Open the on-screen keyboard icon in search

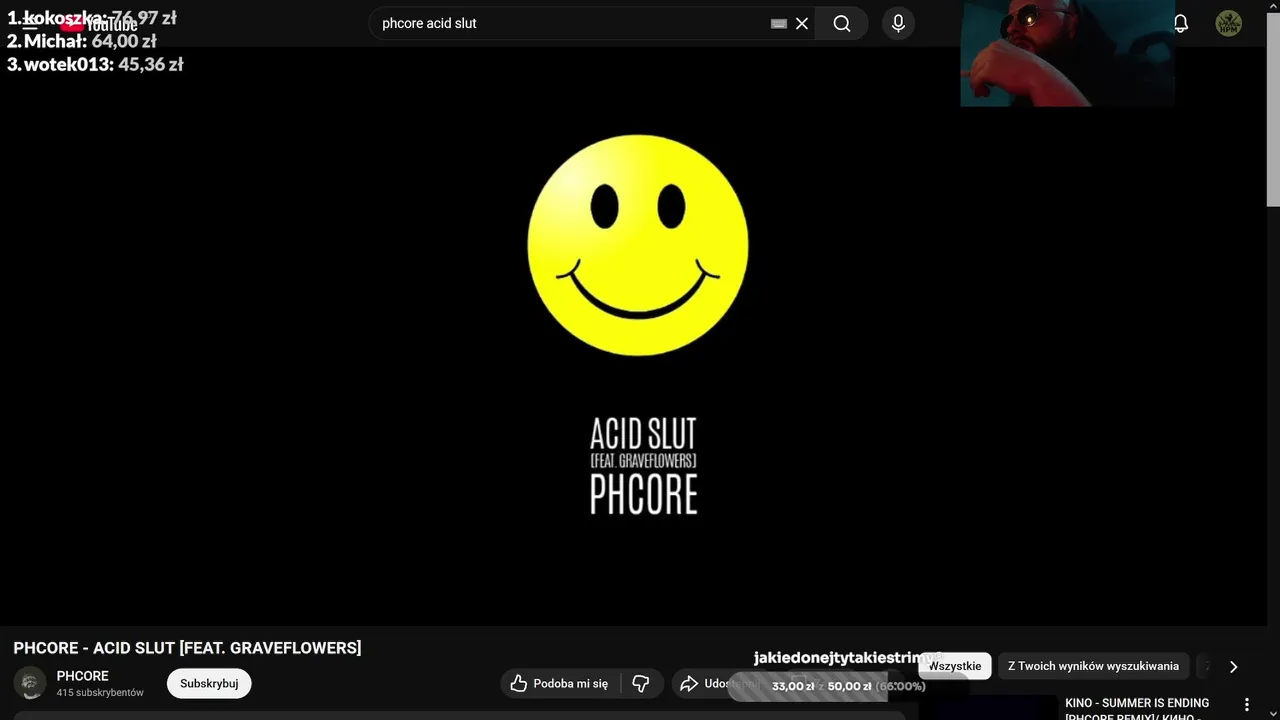(x=779, y=24)
